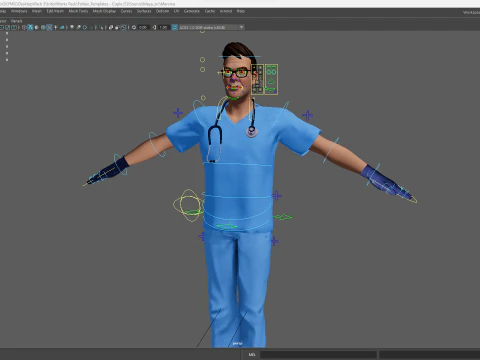Open the Deform menu
This screenshot has width=480, height=360.
tap(162, 11)
